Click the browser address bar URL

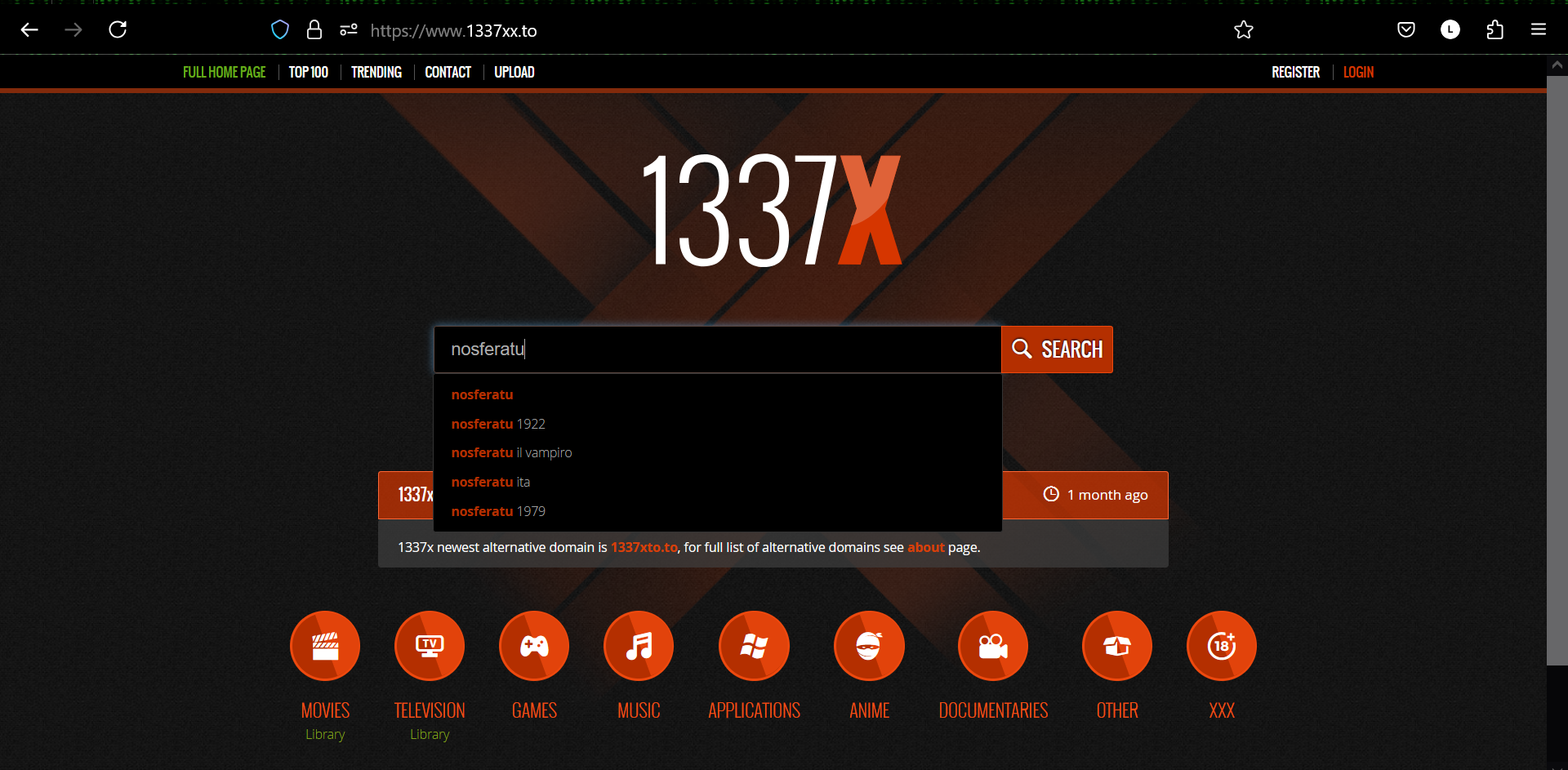[453, 31]
